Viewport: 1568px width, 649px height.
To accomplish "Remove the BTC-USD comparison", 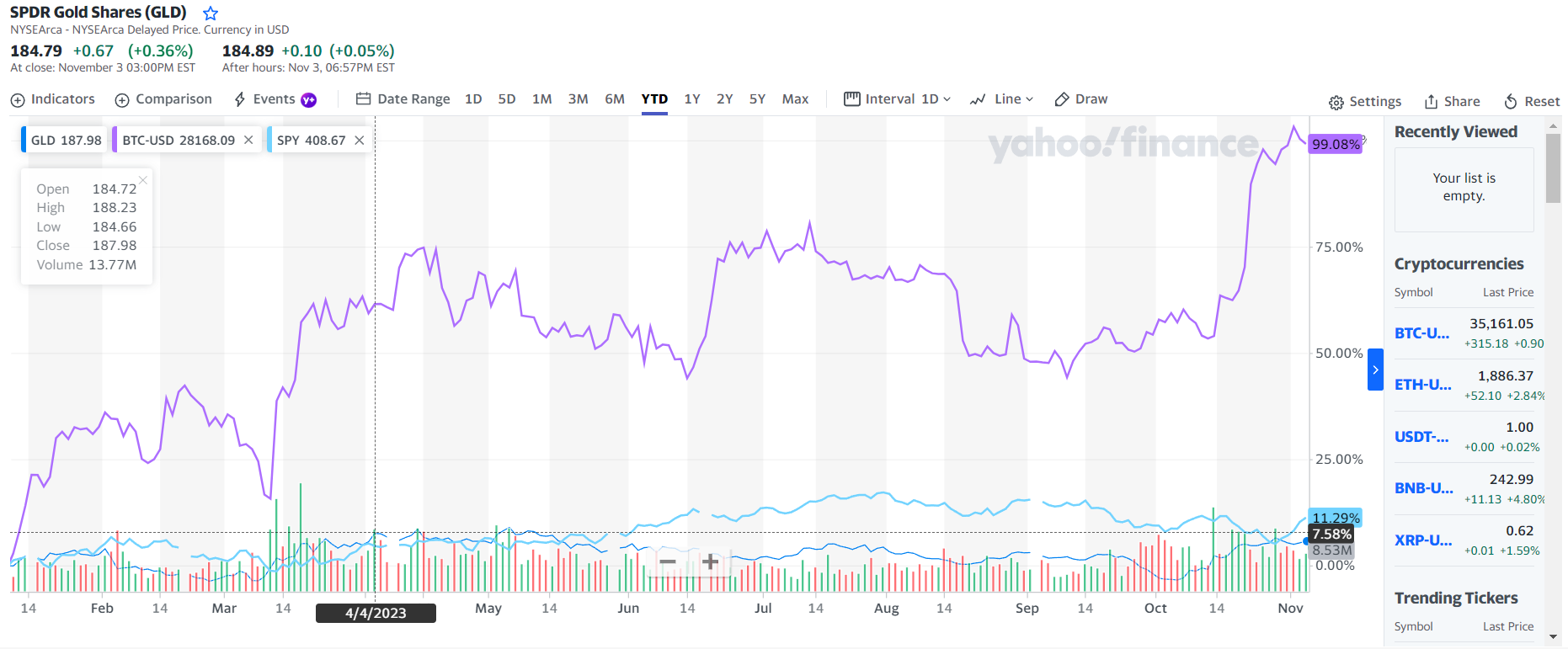I will pyautogui.click(x=248, y=140).
